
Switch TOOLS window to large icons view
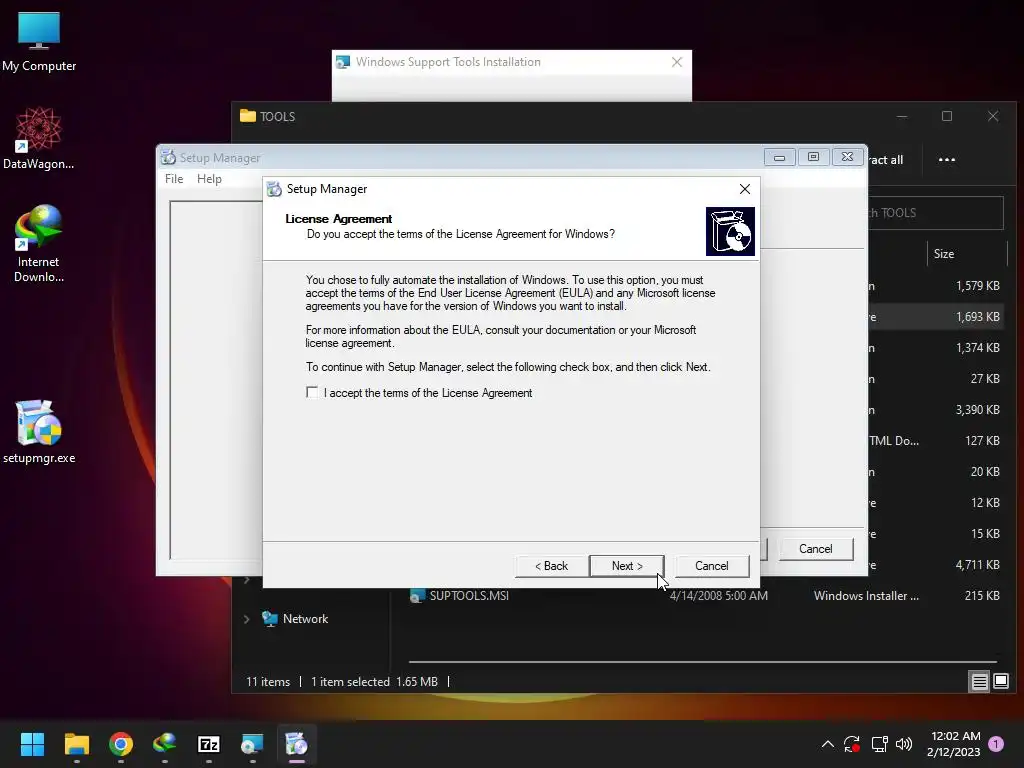click(1001, 682)
